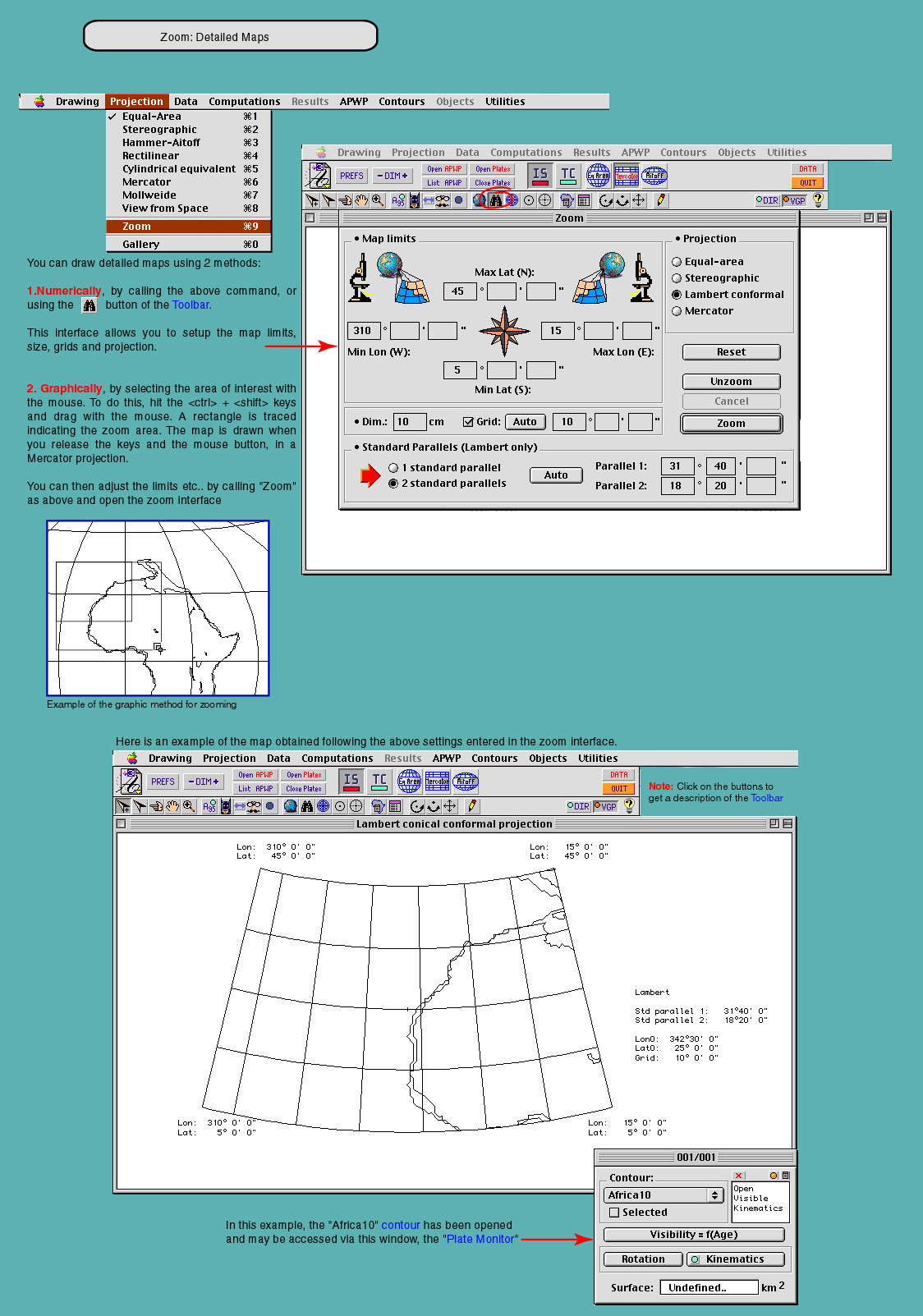The height and width of the screenshot is (1316, 923).
Task: Select the hand pan tool in lower toolbar
Action: pos(172,806)
